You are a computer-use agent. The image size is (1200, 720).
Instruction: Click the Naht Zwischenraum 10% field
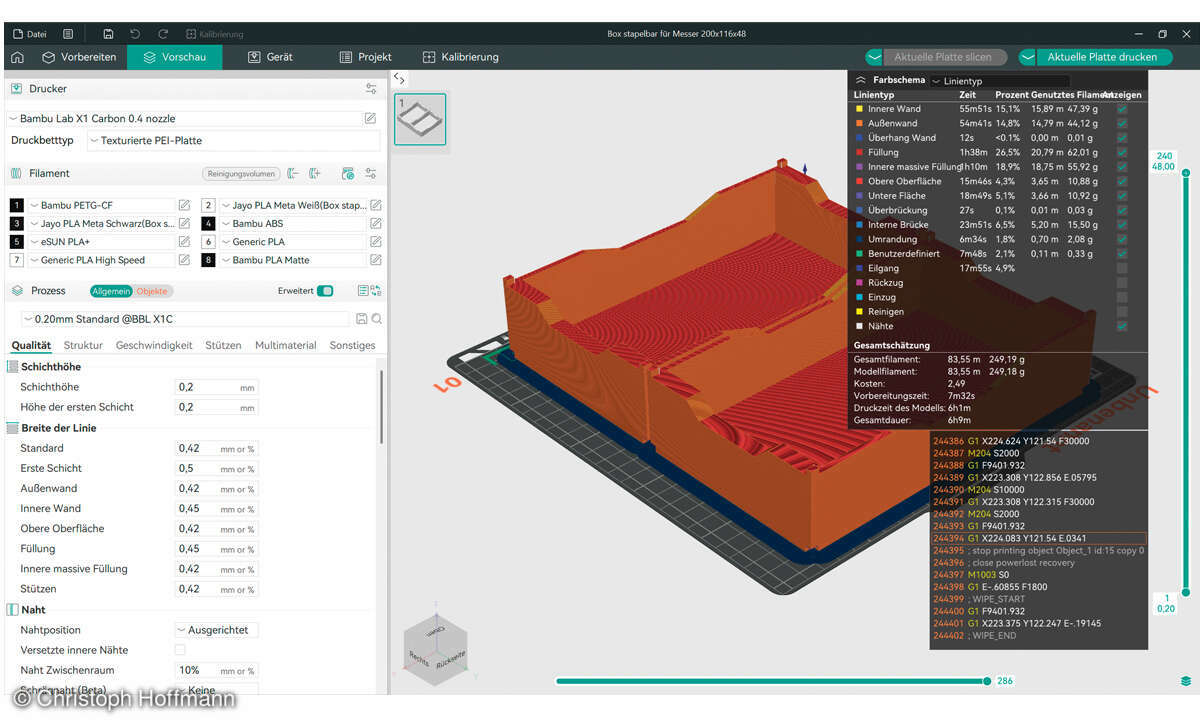[x=216, y=670]
